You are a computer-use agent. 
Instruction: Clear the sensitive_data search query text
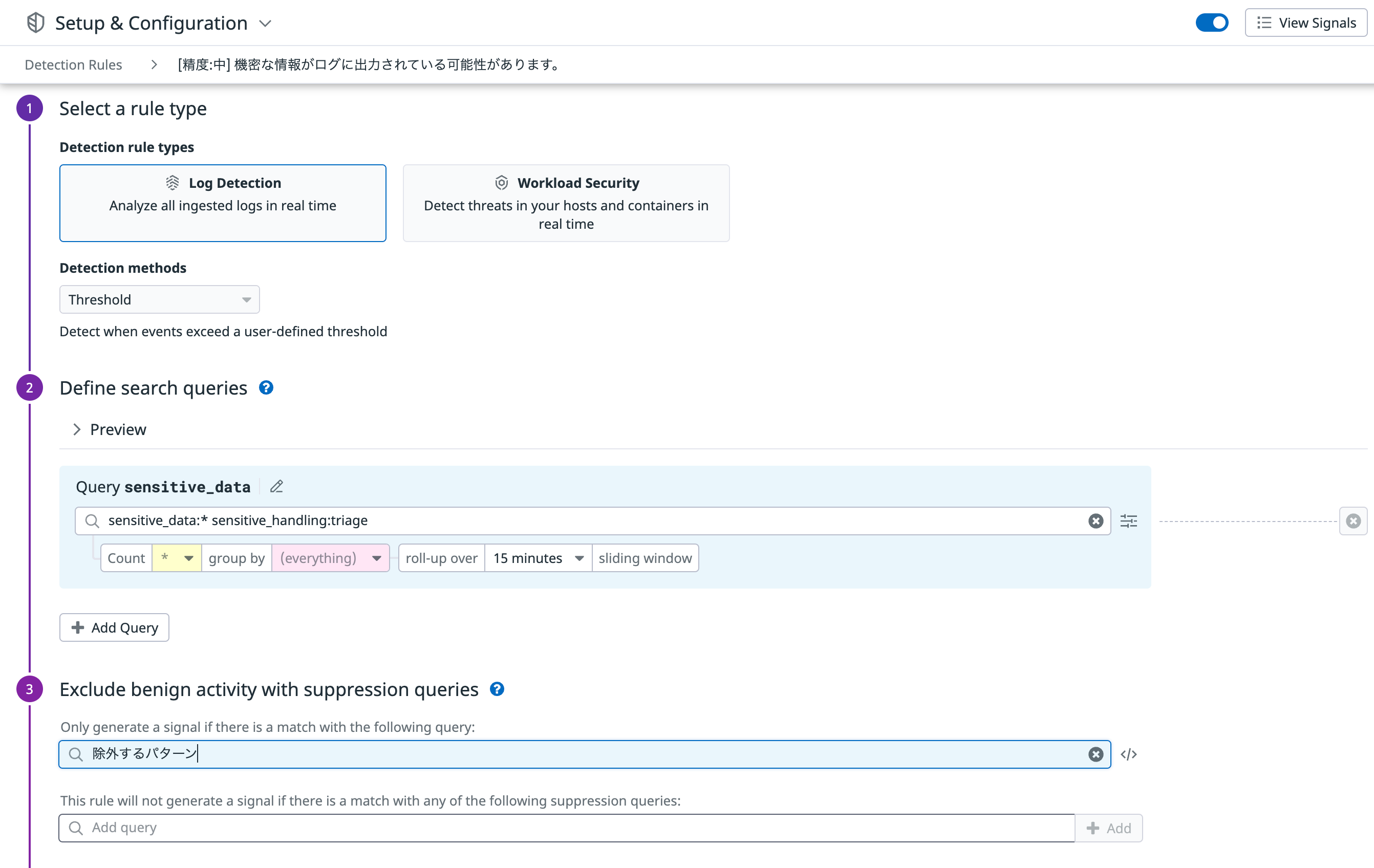[x=1095, y=520]
